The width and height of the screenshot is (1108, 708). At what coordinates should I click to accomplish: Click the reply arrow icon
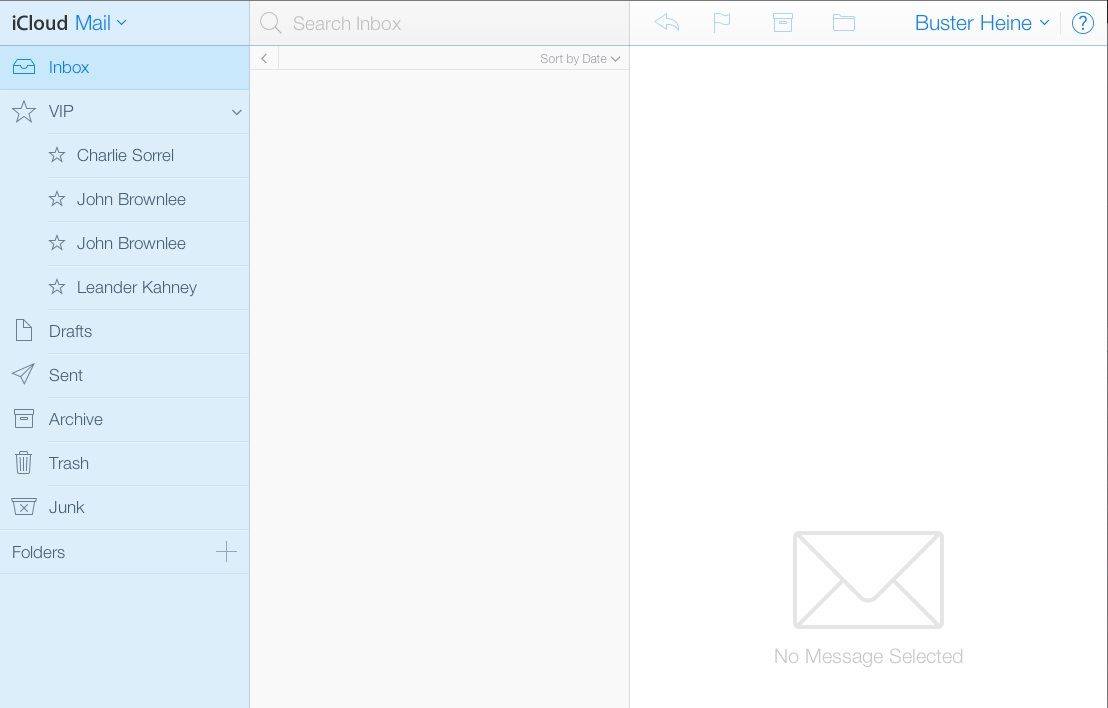(x=667, y=22)
